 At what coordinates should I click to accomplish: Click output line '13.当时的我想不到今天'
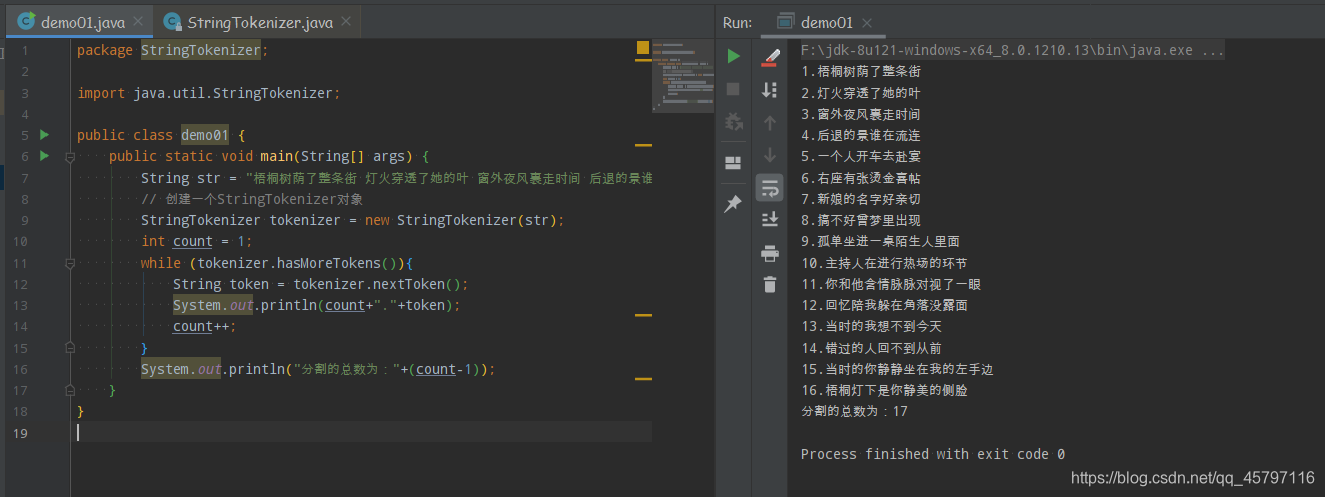872,327
